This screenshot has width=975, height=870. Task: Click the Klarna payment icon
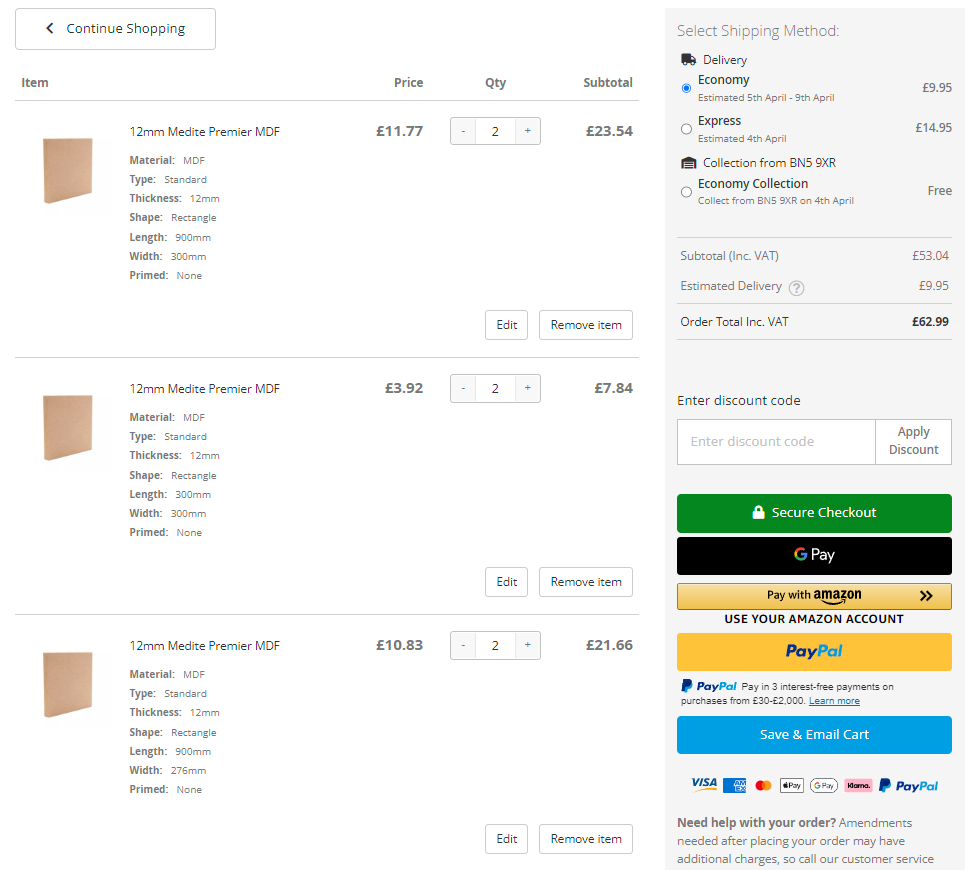858,785
